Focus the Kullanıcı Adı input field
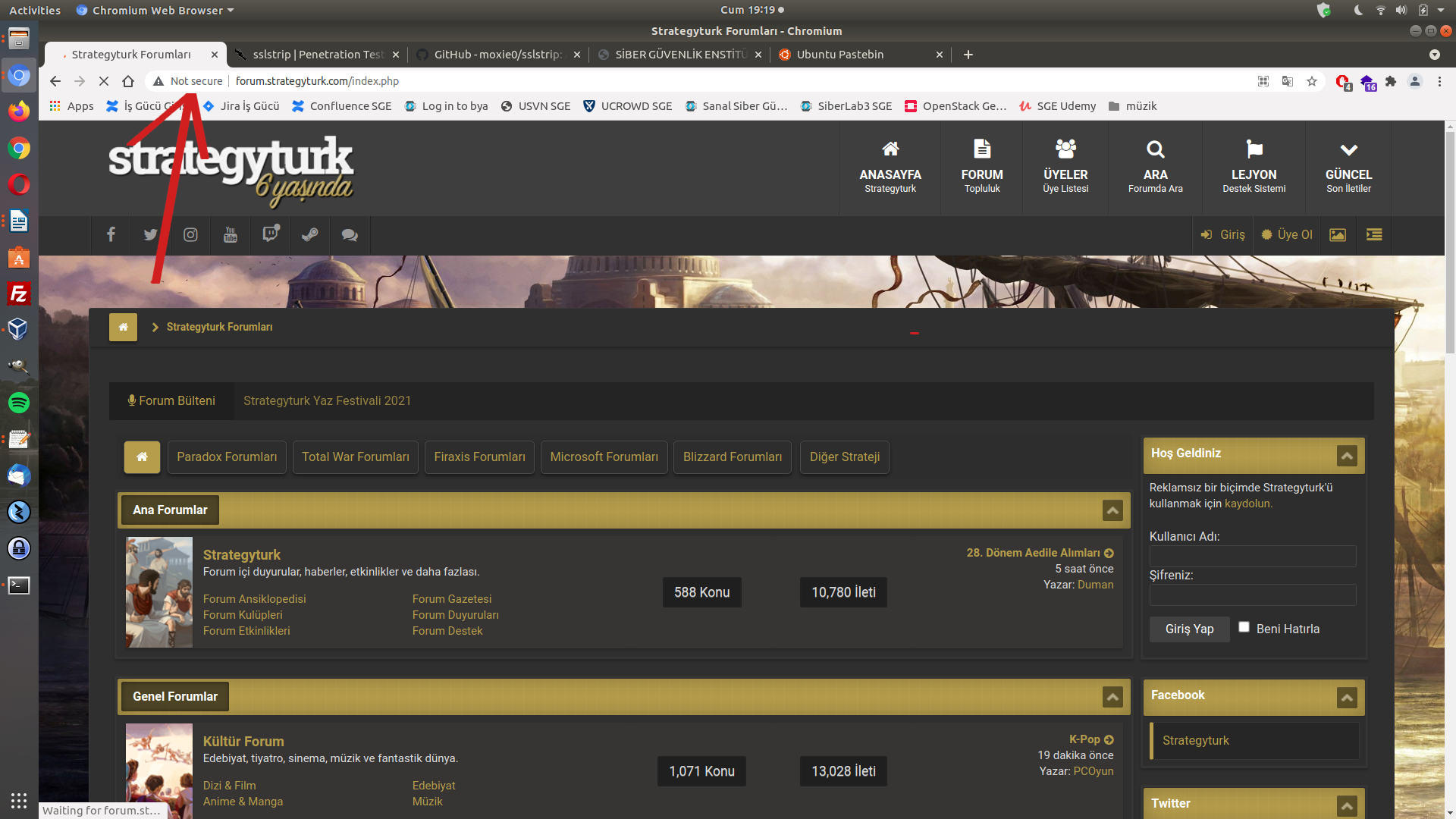This screenshot has height=819, width=1456. pyautogui.click(x=1253, y=557)
